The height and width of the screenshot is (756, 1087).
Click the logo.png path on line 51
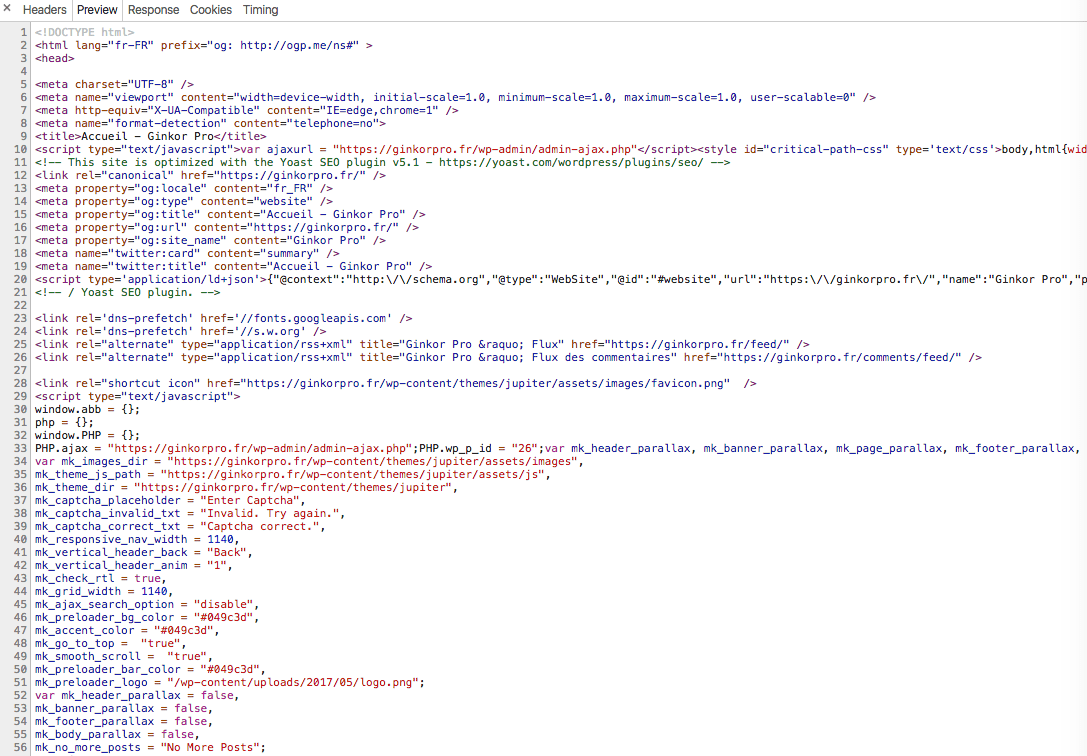pyautogui.click(x=293, y=683)
